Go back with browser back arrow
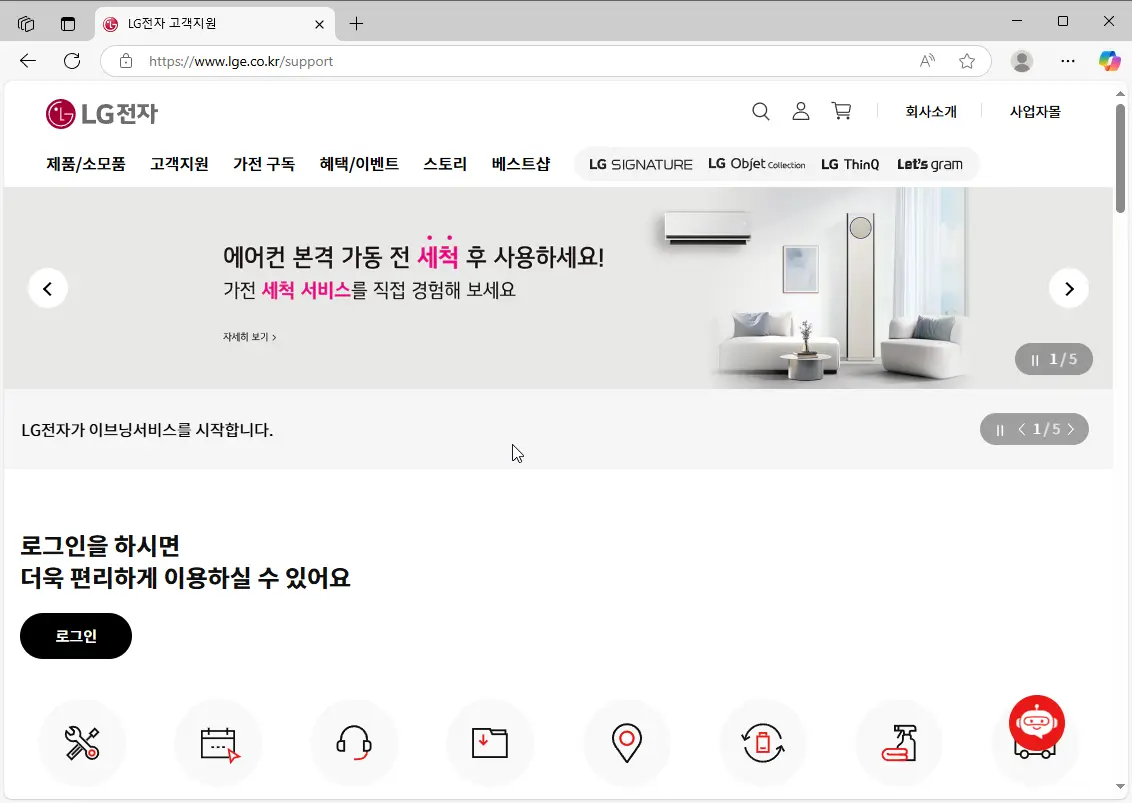 point(27,61)
